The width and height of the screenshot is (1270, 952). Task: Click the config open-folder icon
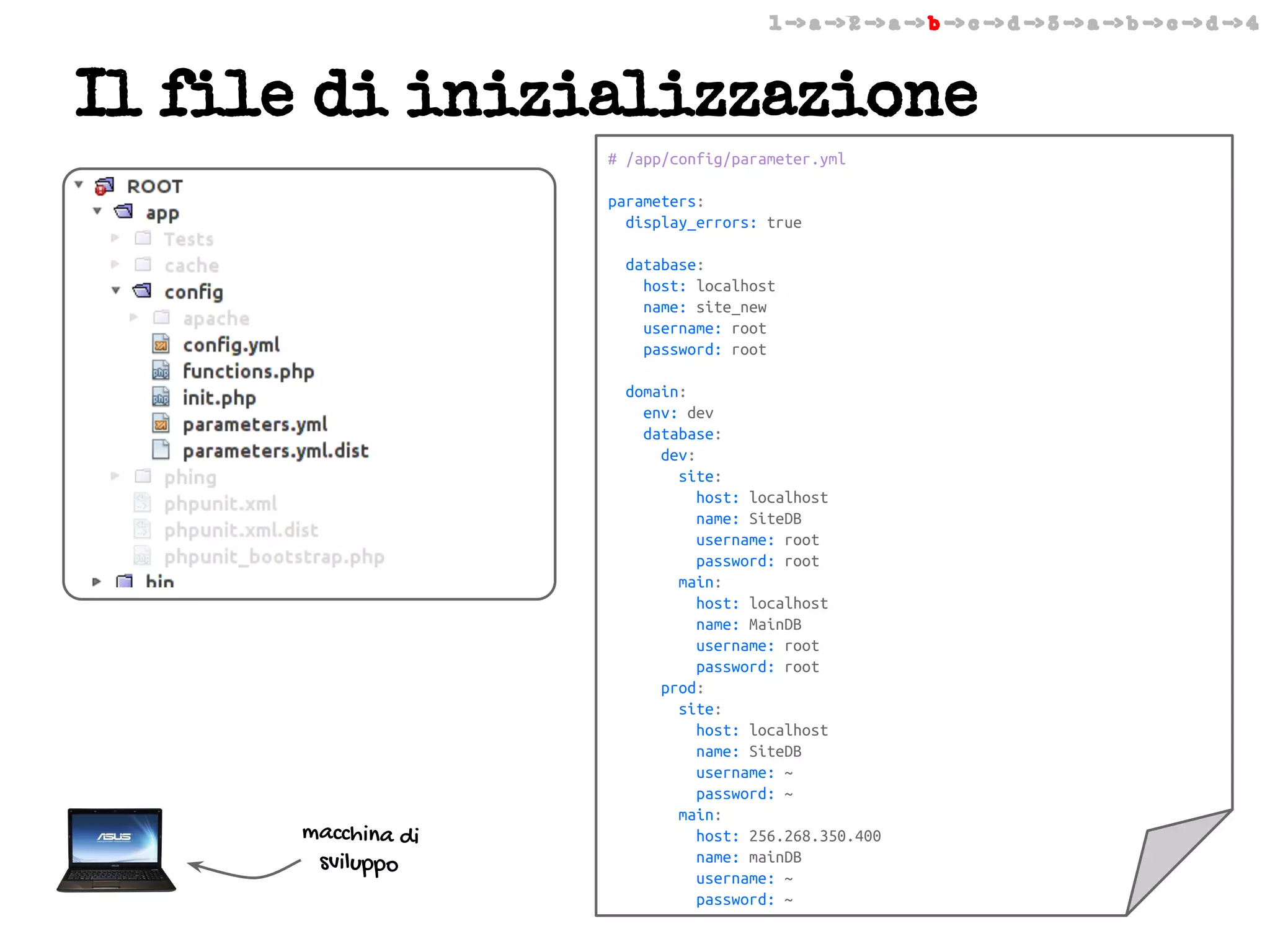(x=142, y=291)
